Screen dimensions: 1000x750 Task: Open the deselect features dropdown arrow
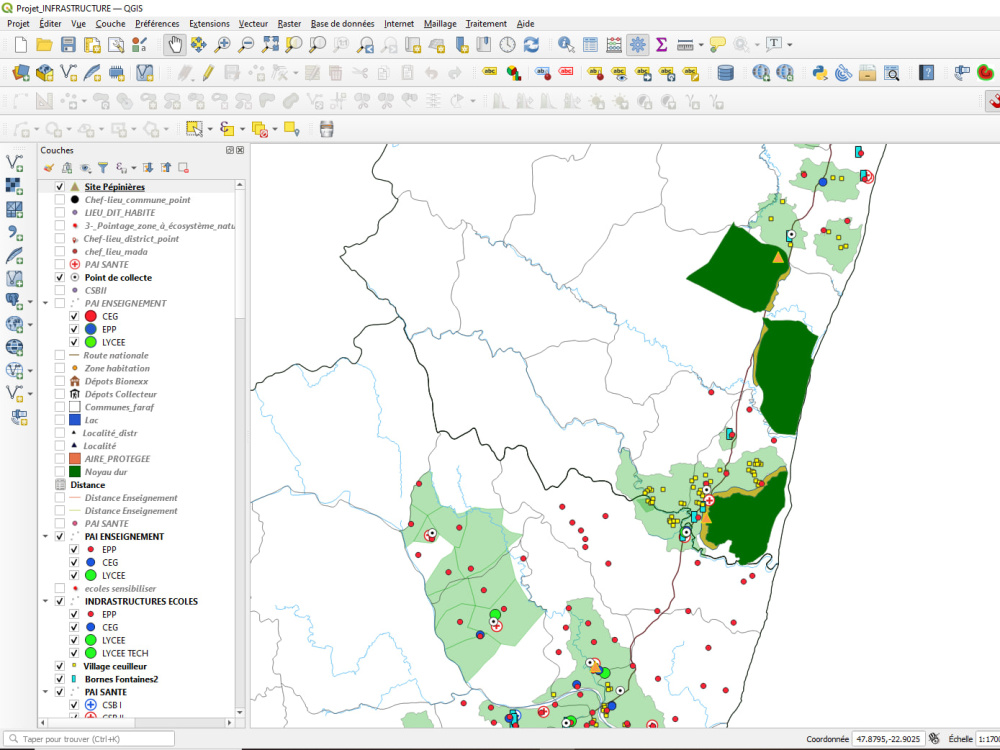[276, 129]
